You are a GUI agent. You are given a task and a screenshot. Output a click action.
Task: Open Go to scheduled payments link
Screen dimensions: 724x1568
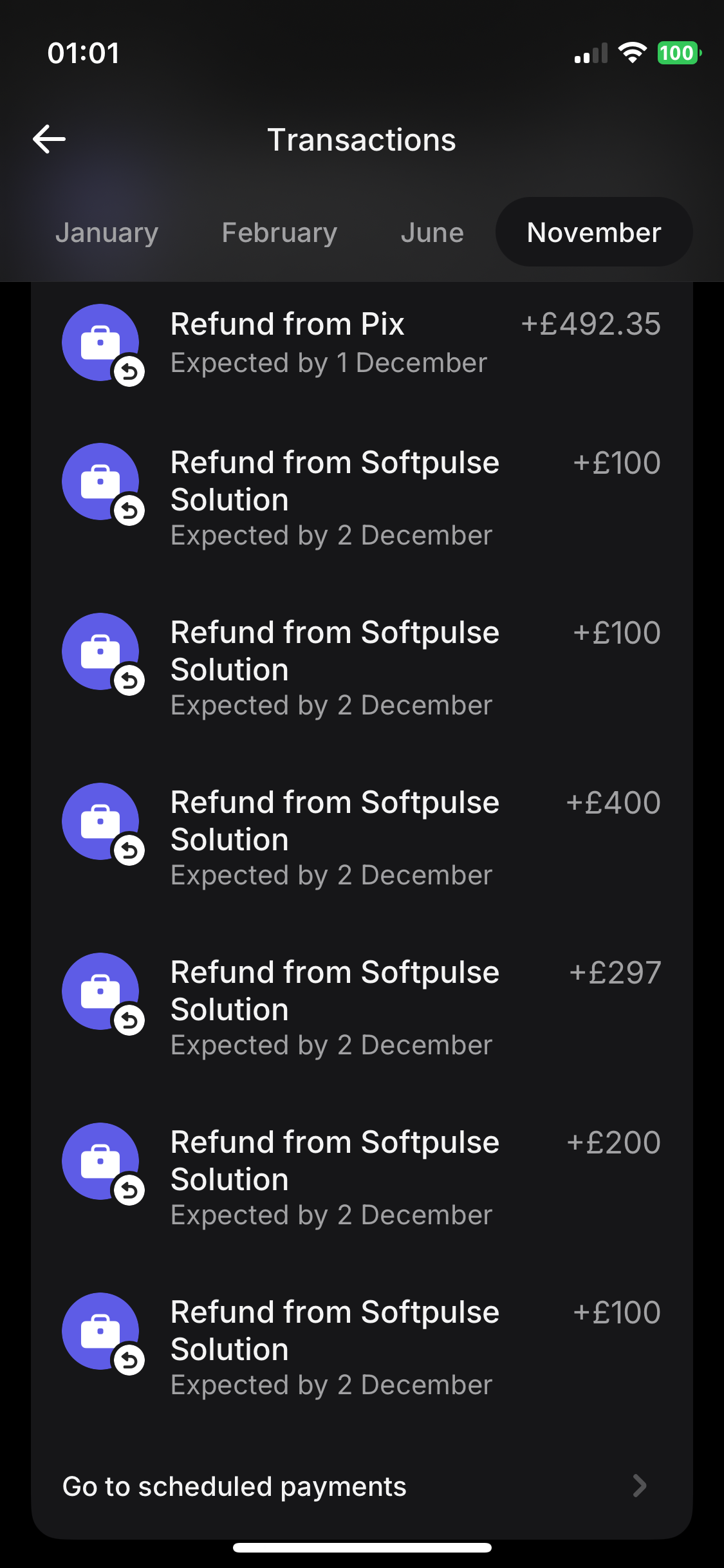coord(234,1486)
